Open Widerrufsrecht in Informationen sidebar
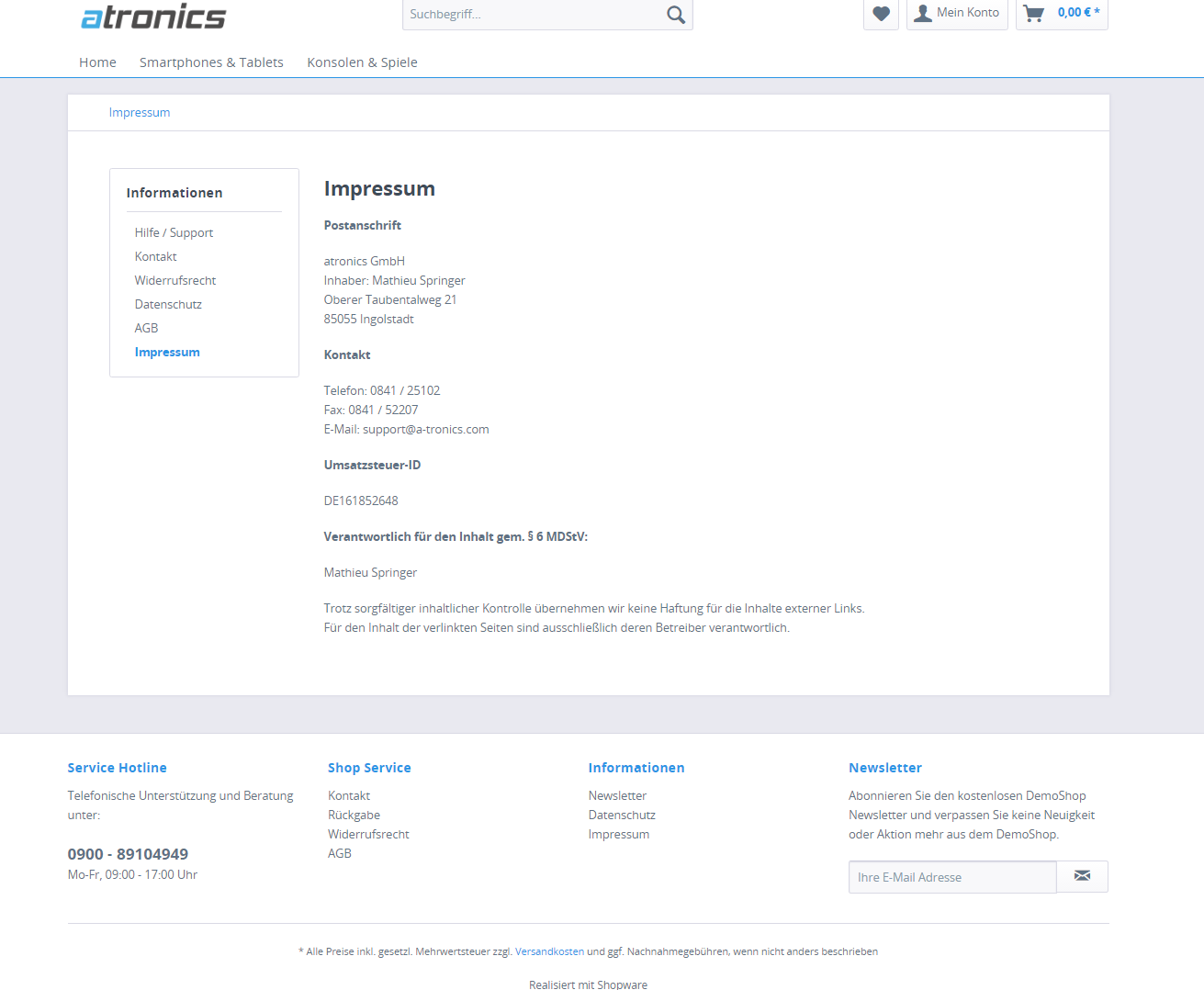This screenshot has height=990, width=1204. coord(175,281)
